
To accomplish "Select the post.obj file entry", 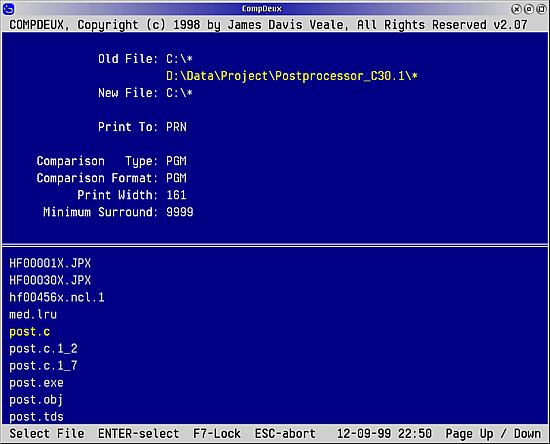I will point(36,399).
